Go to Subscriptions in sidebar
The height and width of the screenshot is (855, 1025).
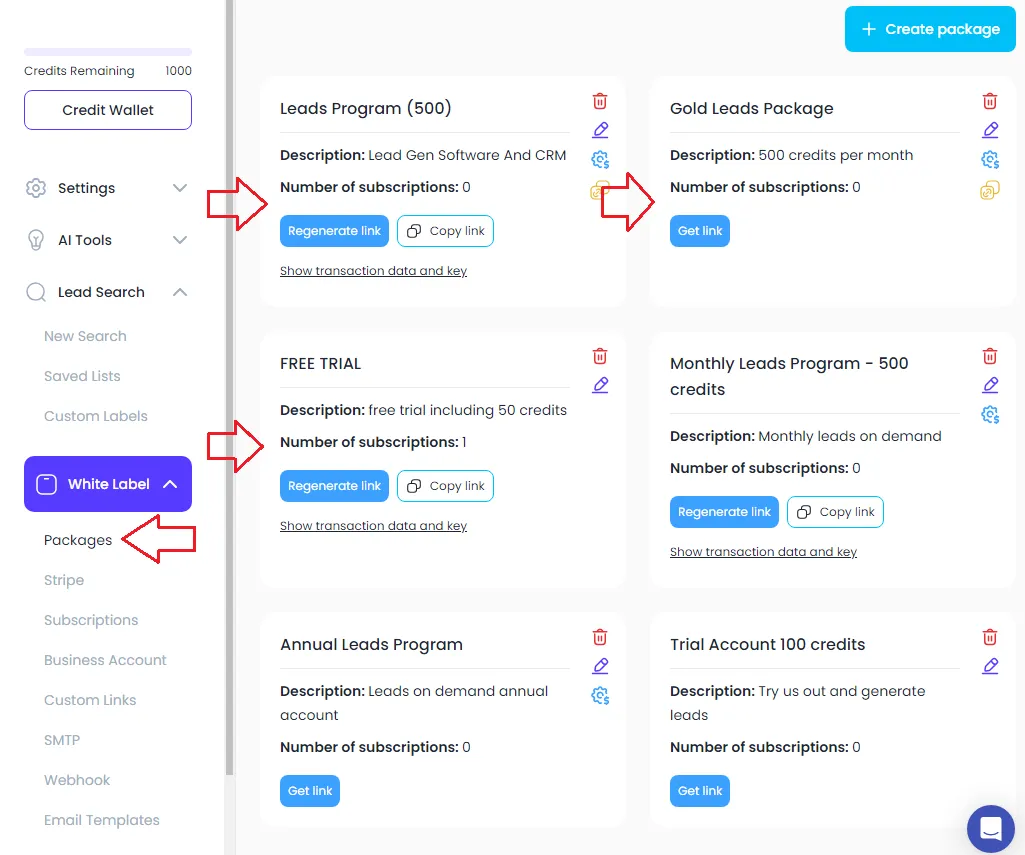pos(91,620)
